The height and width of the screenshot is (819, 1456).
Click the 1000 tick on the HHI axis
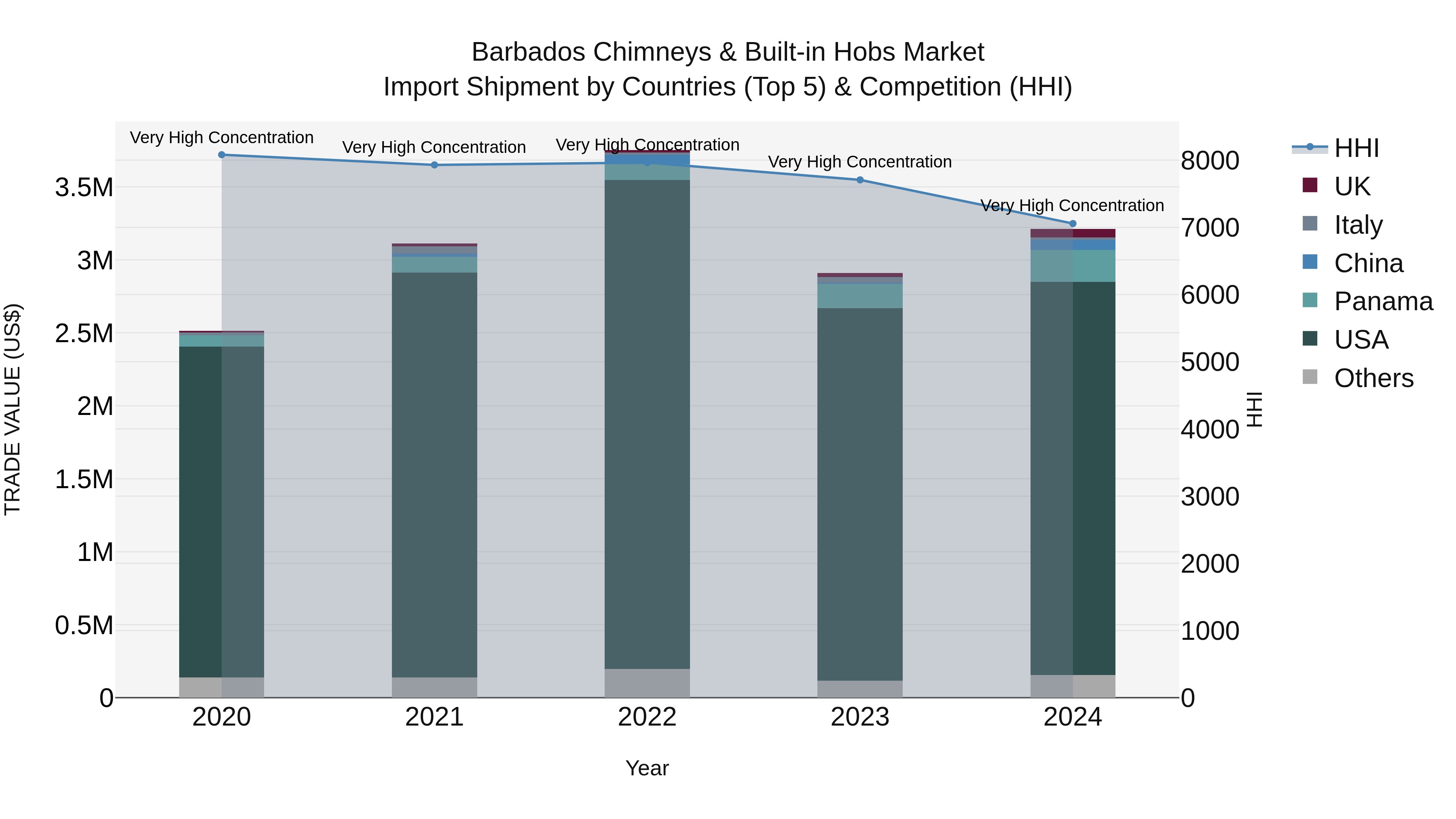click(1210, 631)
